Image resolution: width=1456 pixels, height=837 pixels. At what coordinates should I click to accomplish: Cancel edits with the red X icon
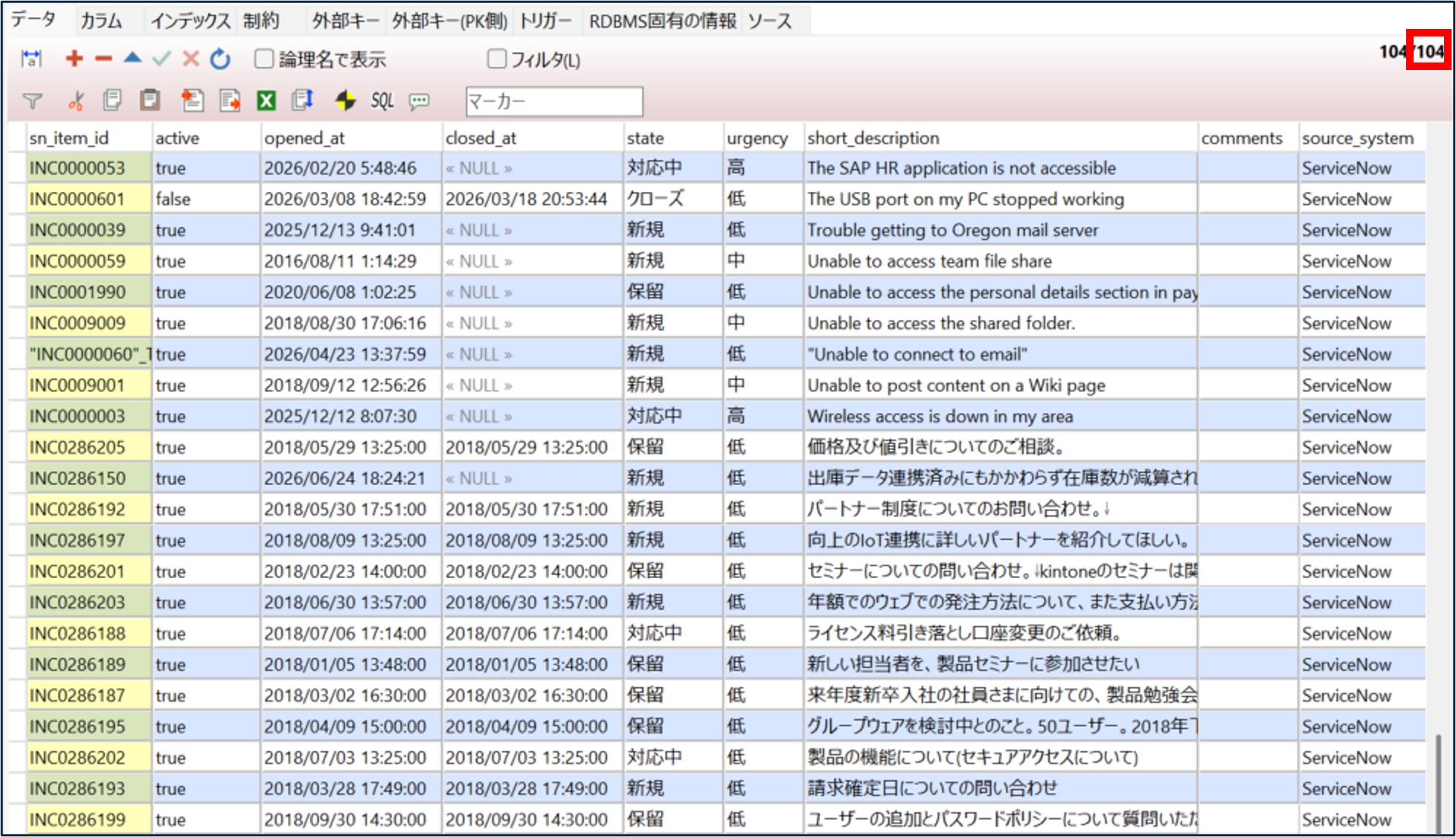tap(190, 58)
